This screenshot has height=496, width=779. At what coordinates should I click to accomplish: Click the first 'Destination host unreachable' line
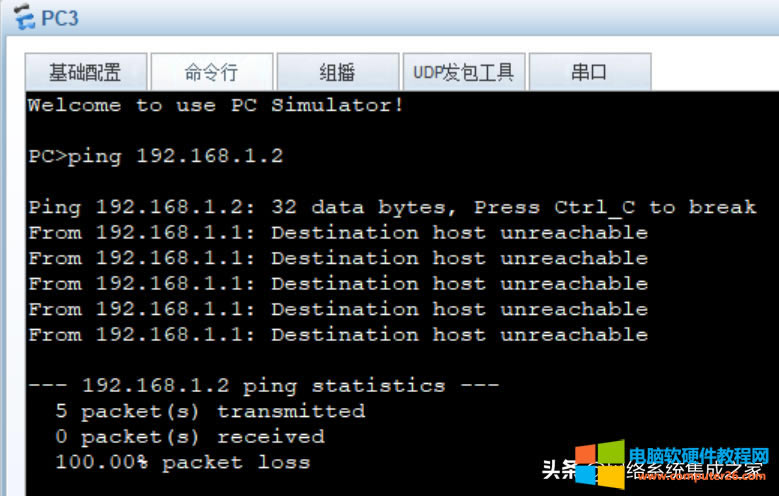pos(337,233)
